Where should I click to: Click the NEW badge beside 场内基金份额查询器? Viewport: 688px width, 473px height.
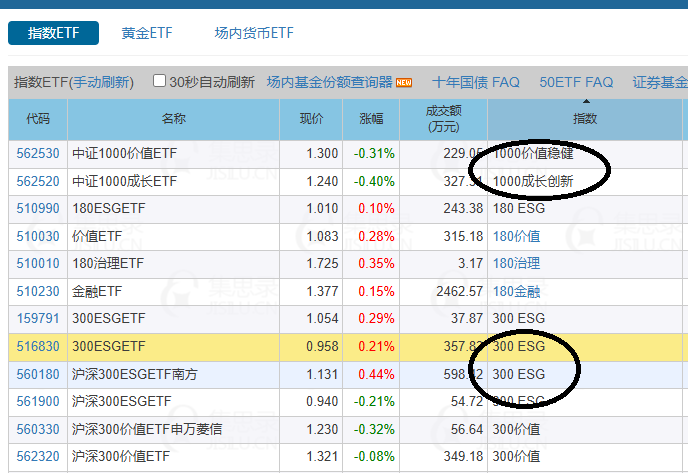pos(404,82)
